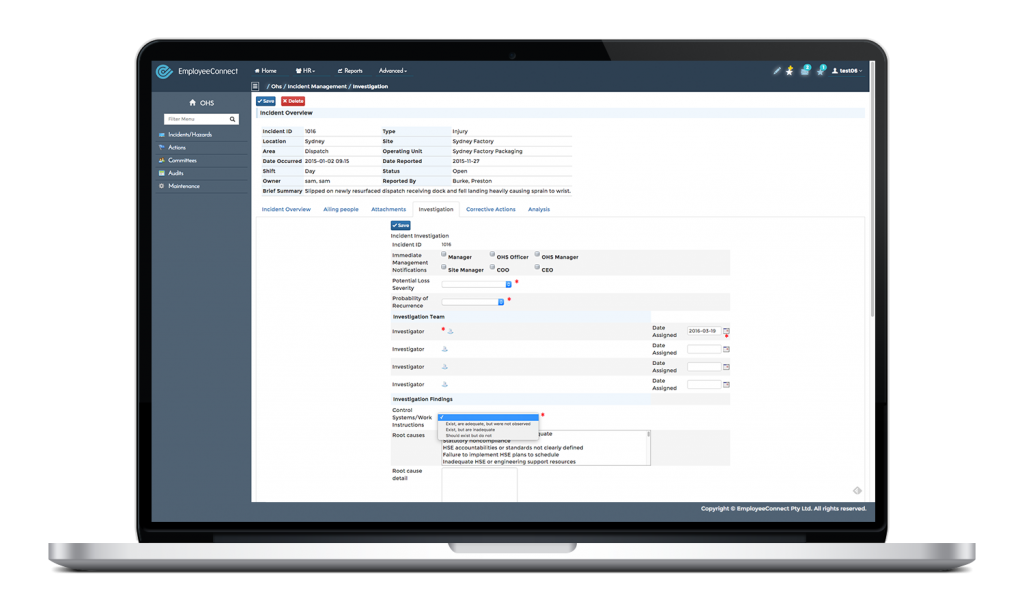This screenshot has height=614, width=1024.
Task: Click the OHS home icon in sidebar
Action: [192, 103]
